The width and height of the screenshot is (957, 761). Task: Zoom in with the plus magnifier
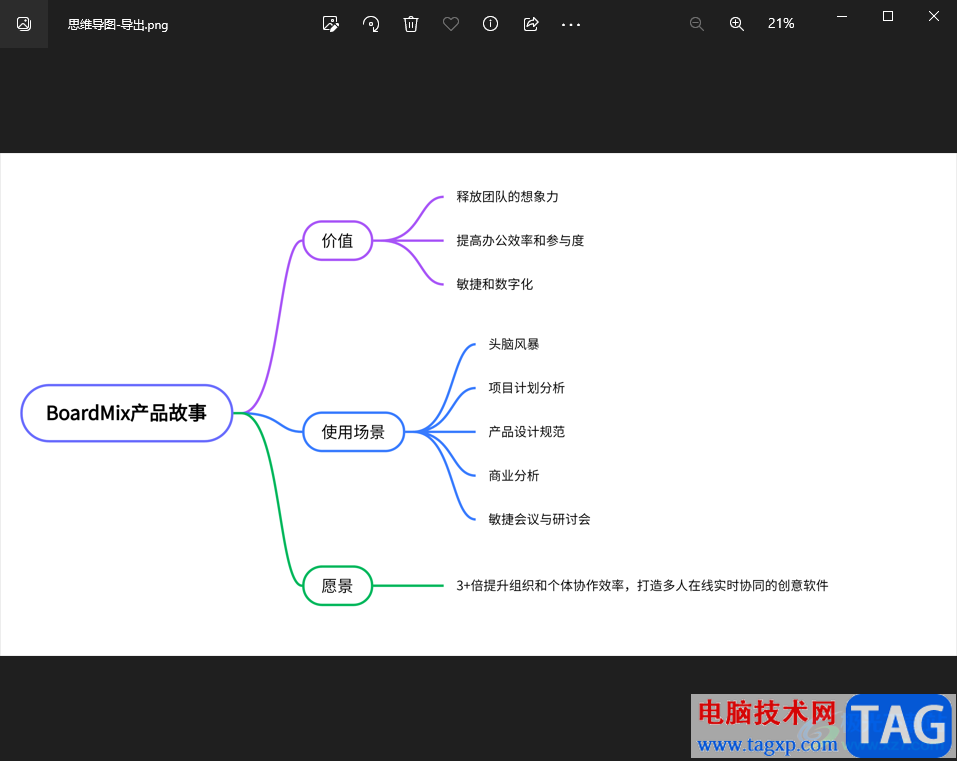pos(737,24)
